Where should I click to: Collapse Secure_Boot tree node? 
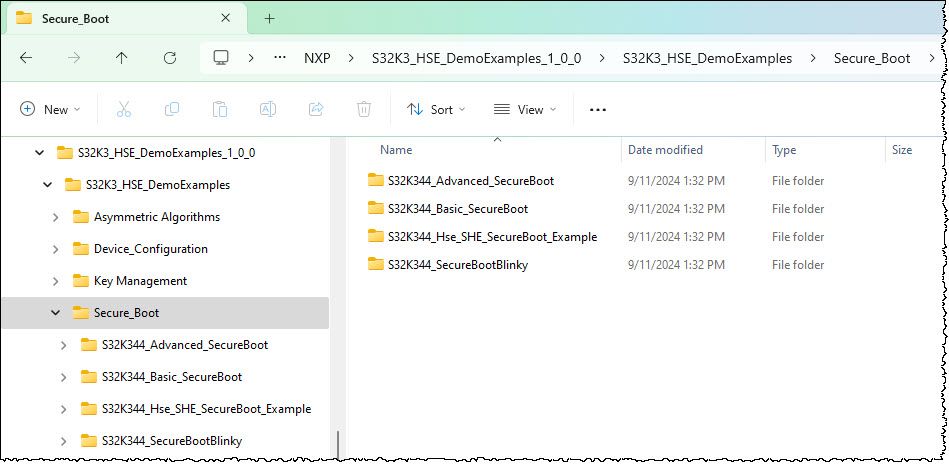click(55, 313)
